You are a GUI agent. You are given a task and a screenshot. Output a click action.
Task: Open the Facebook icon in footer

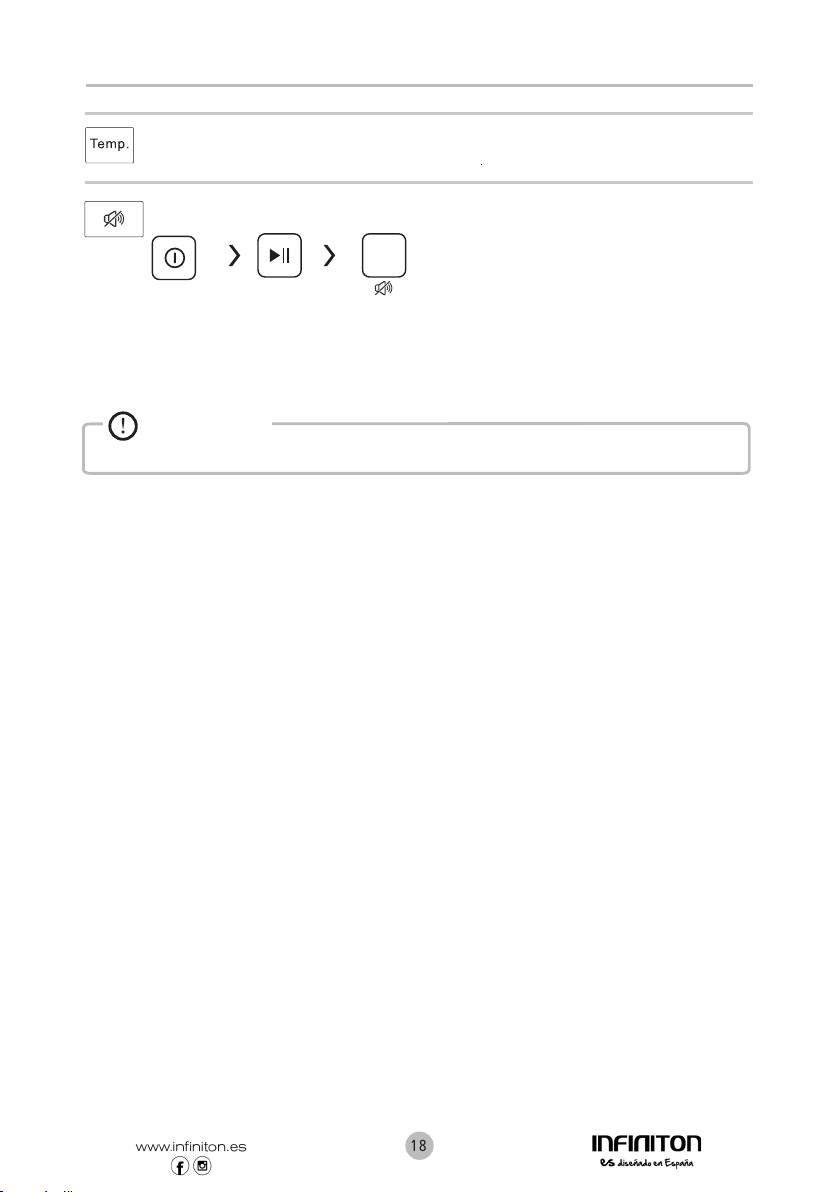click(180, 1165)
